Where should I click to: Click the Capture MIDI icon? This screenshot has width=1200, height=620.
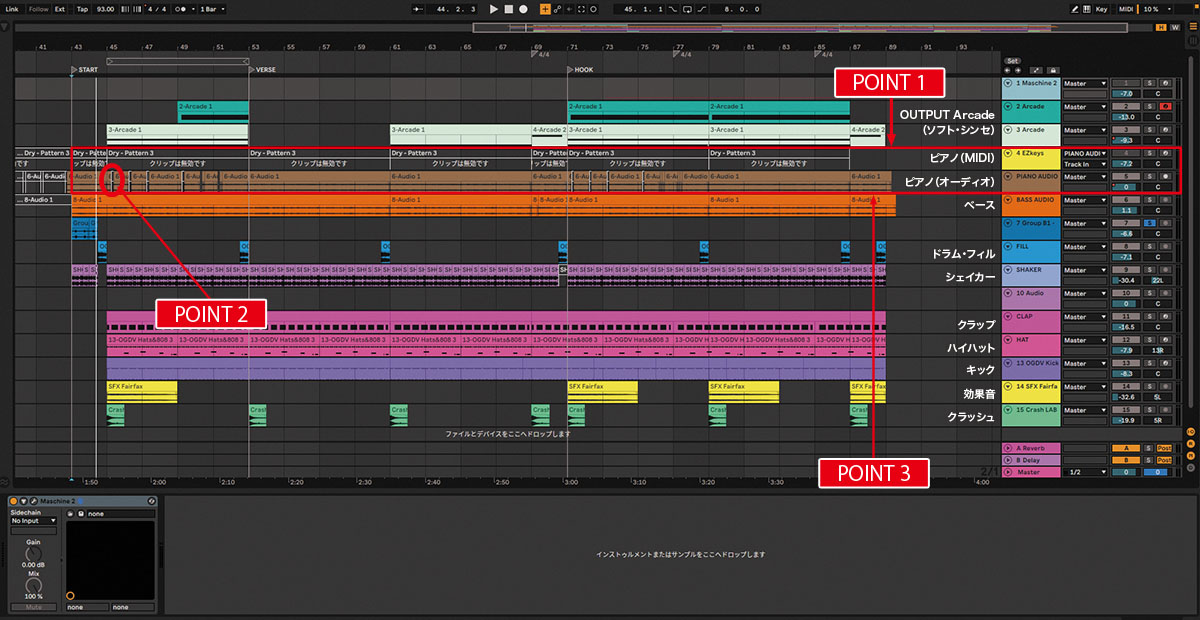pos(581,9)
